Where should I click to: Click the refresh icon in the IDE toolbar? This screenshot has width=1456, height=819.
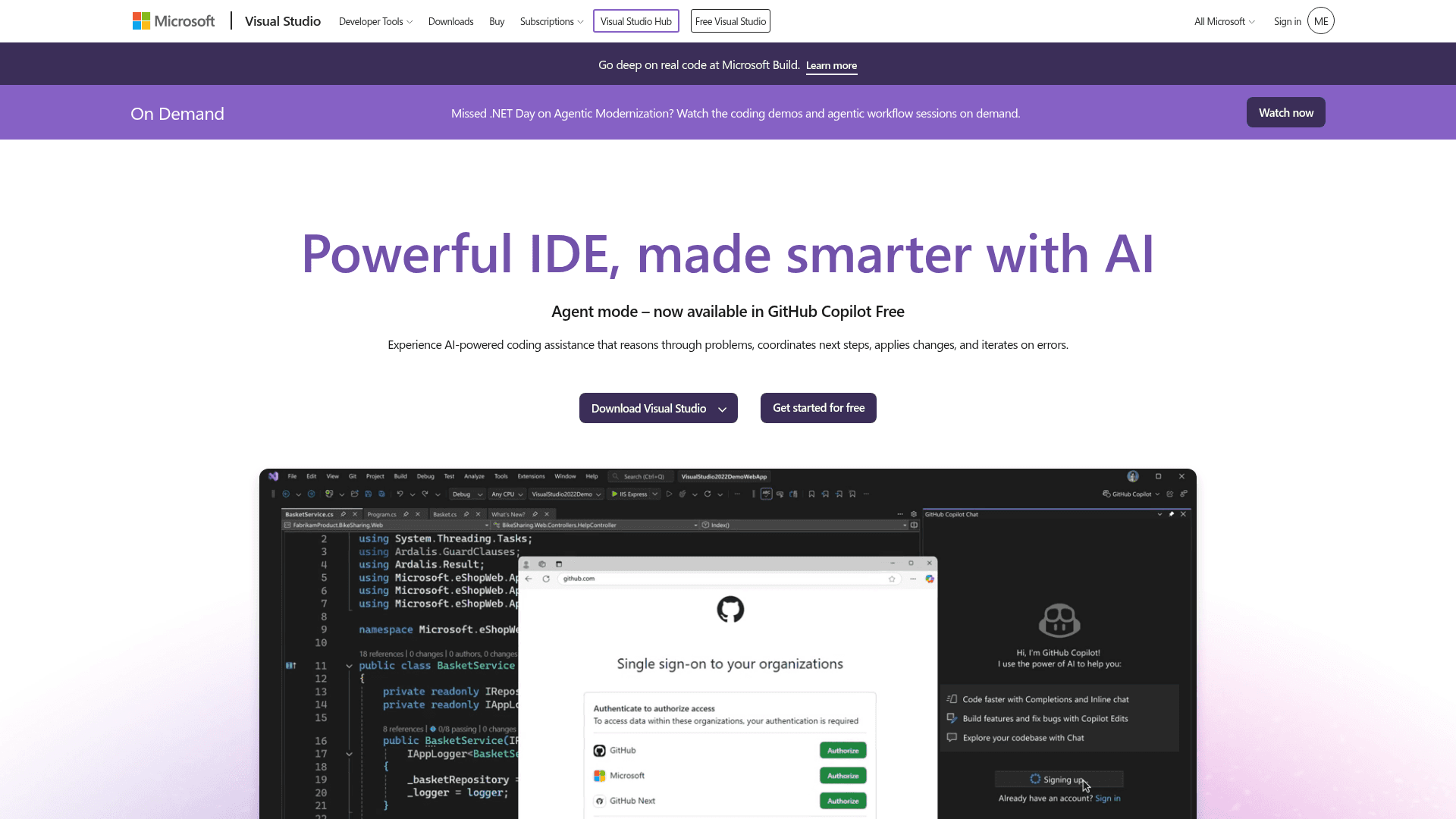coord(708,494)
